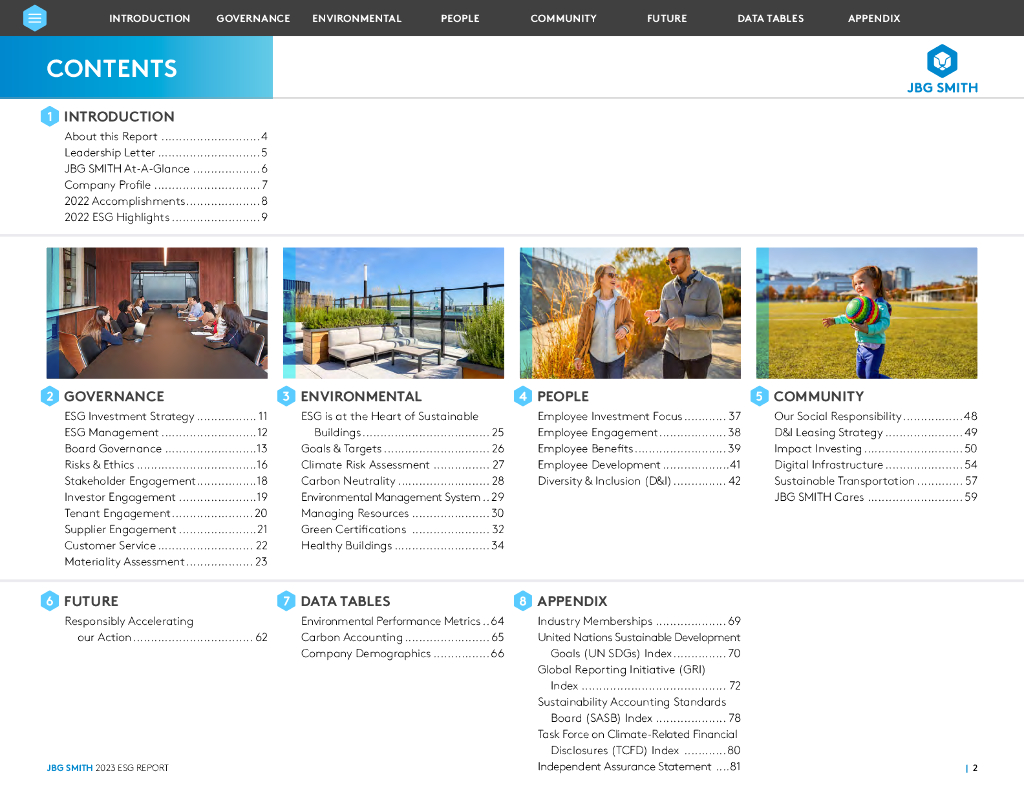Open the DATA TABLES nav tab
The height and width of the screenshot is (791, 1024).
click(771, 18)
